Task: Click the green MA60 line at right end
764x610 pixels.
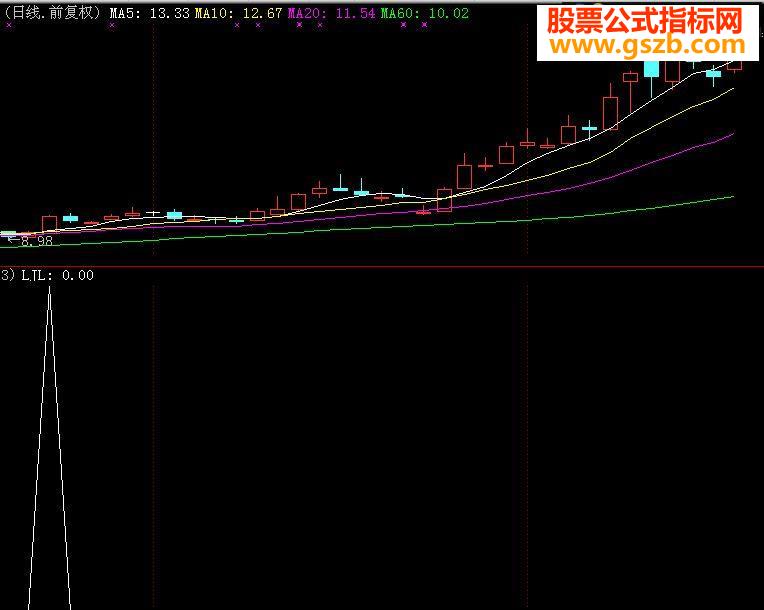Action: pos(731,197)
